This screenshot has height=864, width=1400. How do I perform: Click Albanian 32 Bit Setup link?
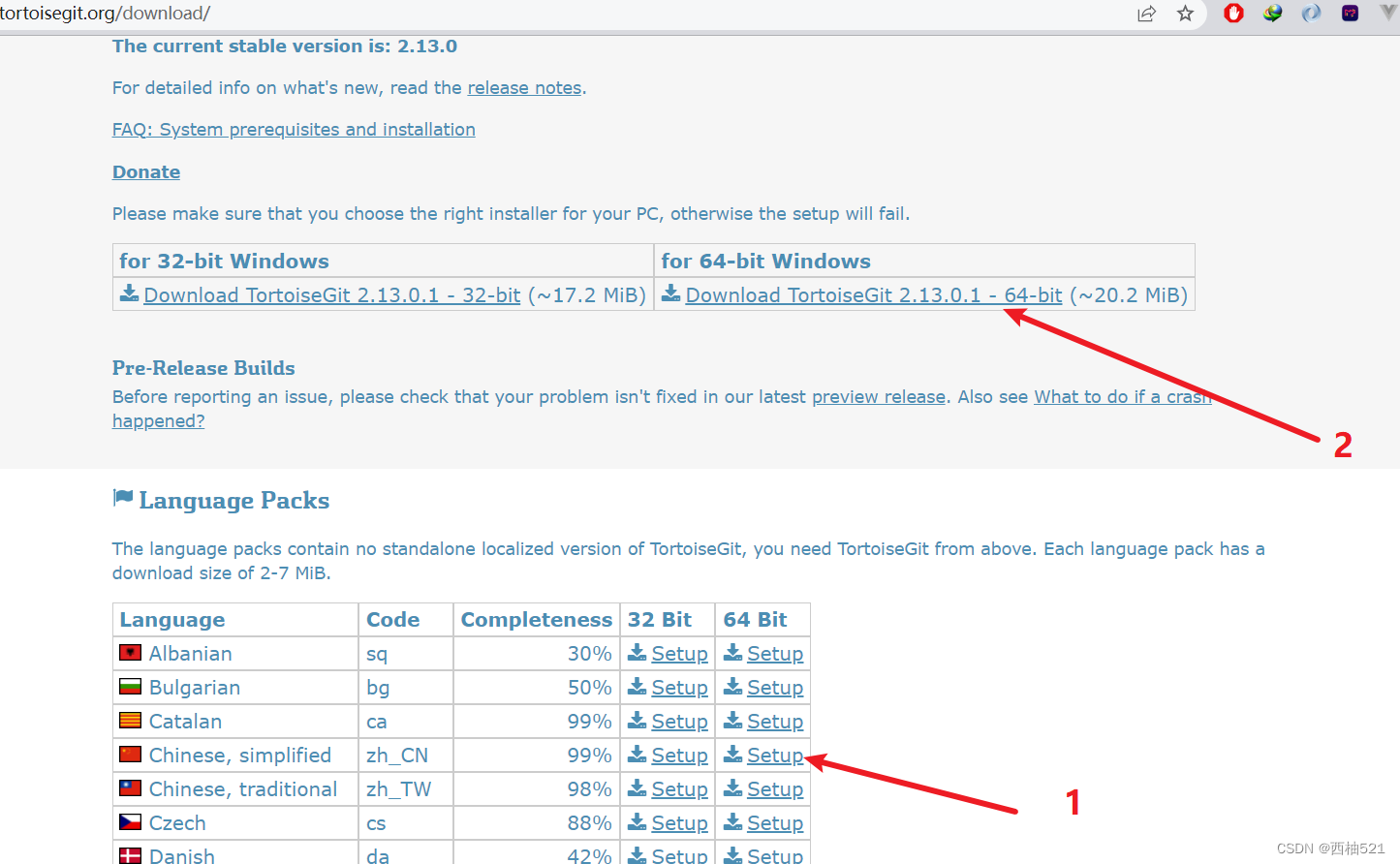[x=679, y=654]
